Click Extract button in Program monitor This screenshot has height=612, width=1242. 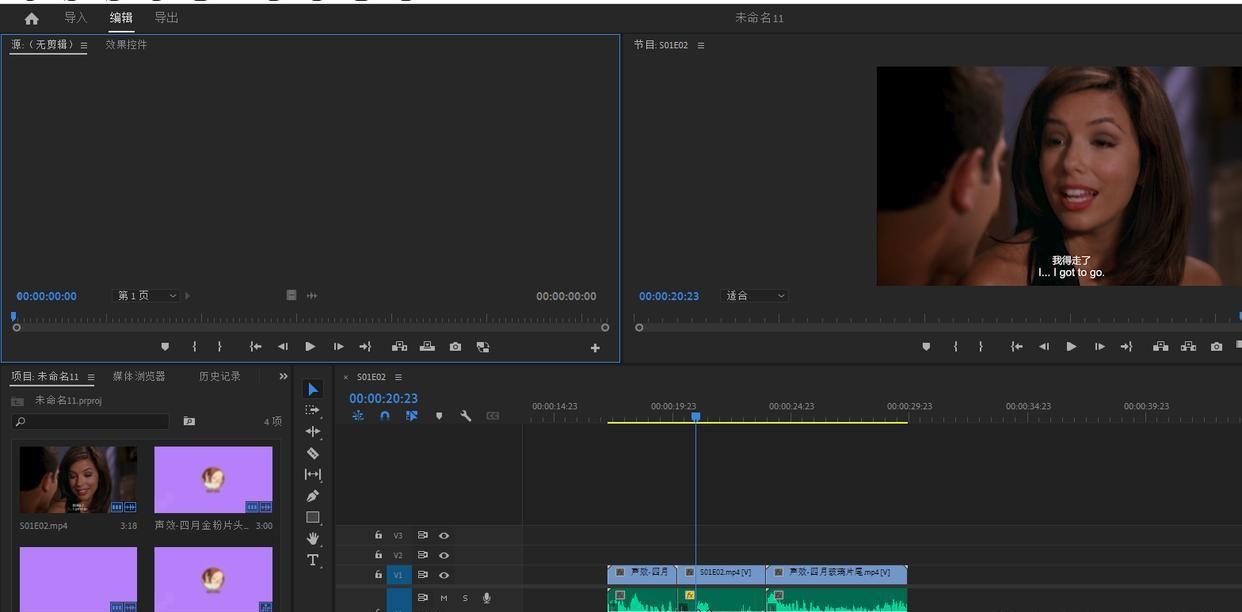(x=1189, y=347)
